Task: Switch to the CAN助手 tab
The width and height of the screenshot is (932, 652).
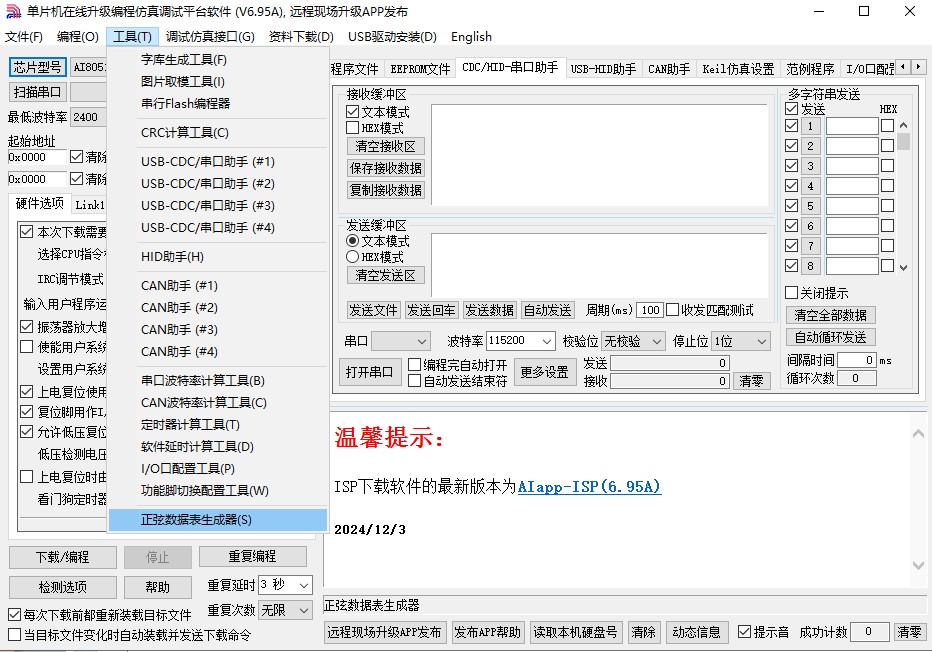Action: click(669, 69)
